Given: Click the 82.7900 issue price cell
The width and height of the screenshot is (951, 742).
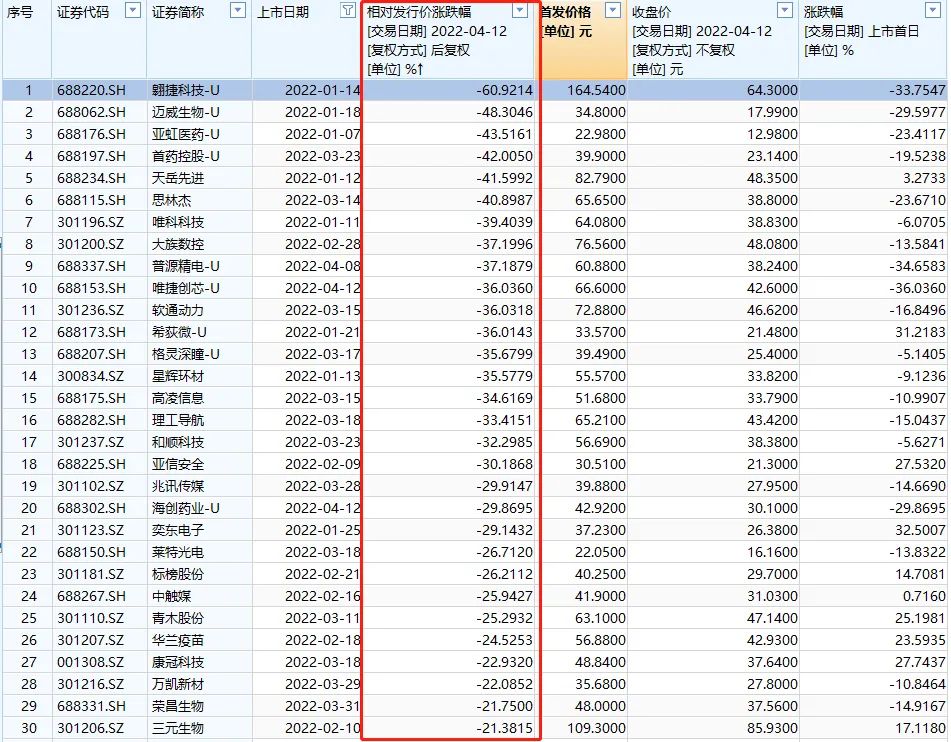Looking at the screenshot, I should click(600, 178).
